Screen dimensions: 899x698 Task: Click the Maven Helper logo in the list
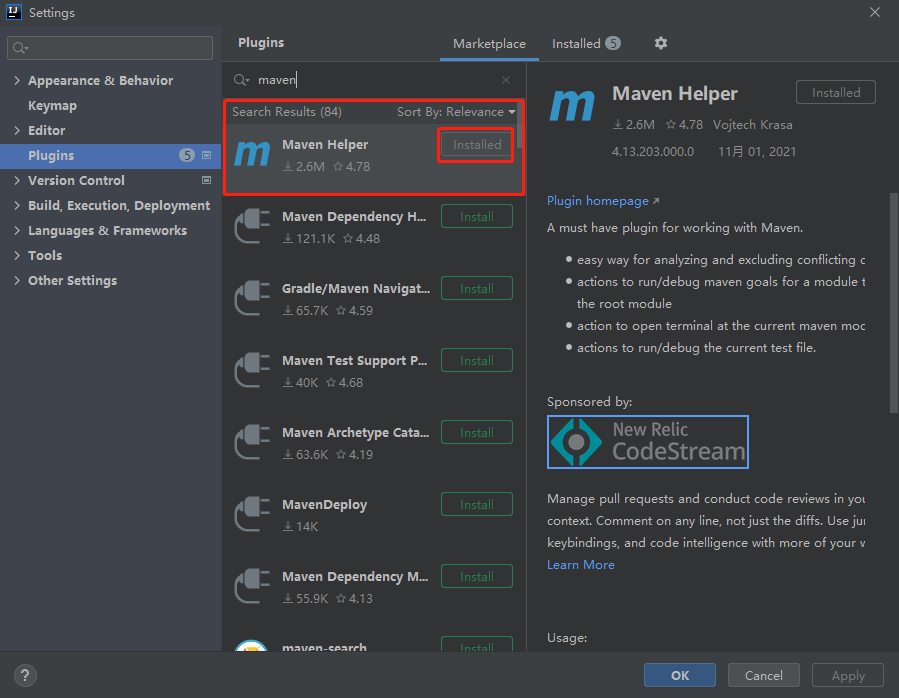click(252, 154)
